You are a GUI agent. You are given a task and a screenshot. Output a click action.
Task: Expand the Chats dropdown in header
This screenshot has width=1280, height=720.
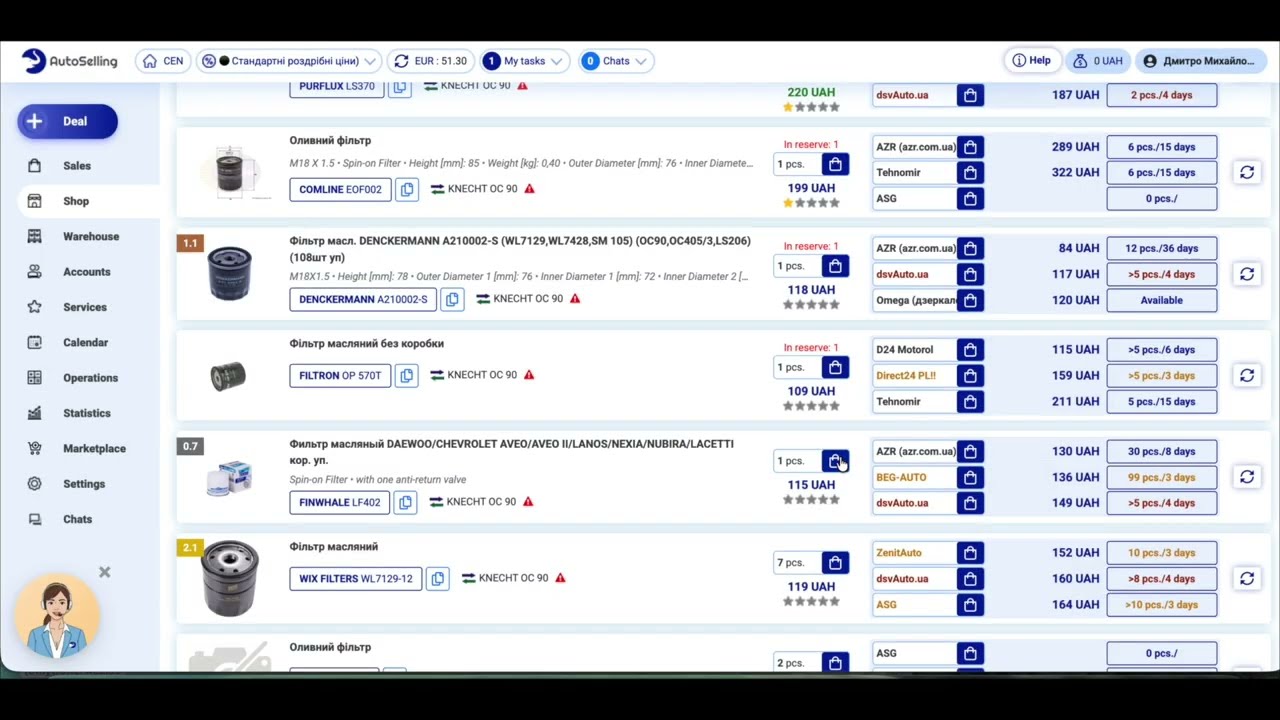click(x=614, y=61)
